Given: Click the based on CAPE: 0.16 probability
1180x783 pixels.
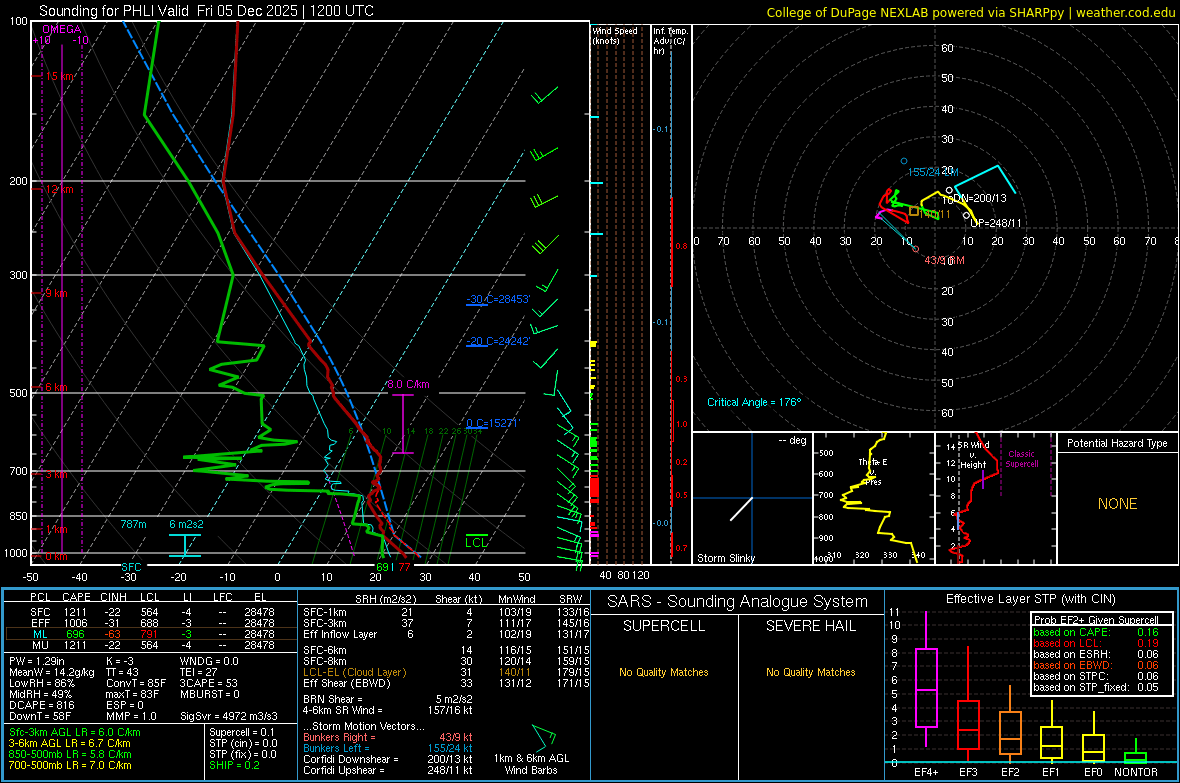Looking at the screenshot, I should [x=1096, y=632].
